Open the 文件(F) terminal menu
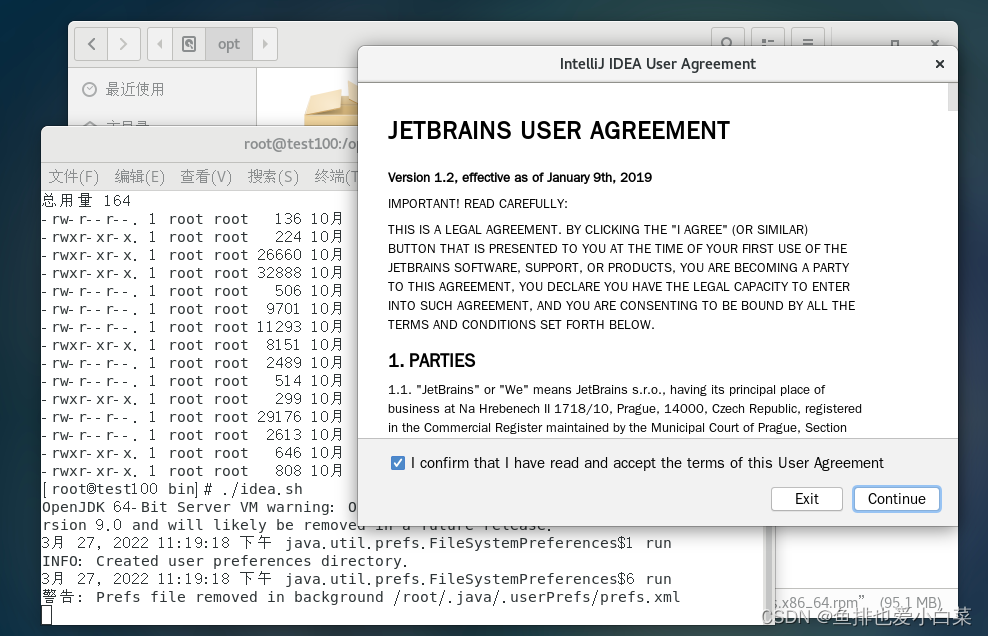The width and height of the screenshot is (988, 636). click(x=74, y=177)
